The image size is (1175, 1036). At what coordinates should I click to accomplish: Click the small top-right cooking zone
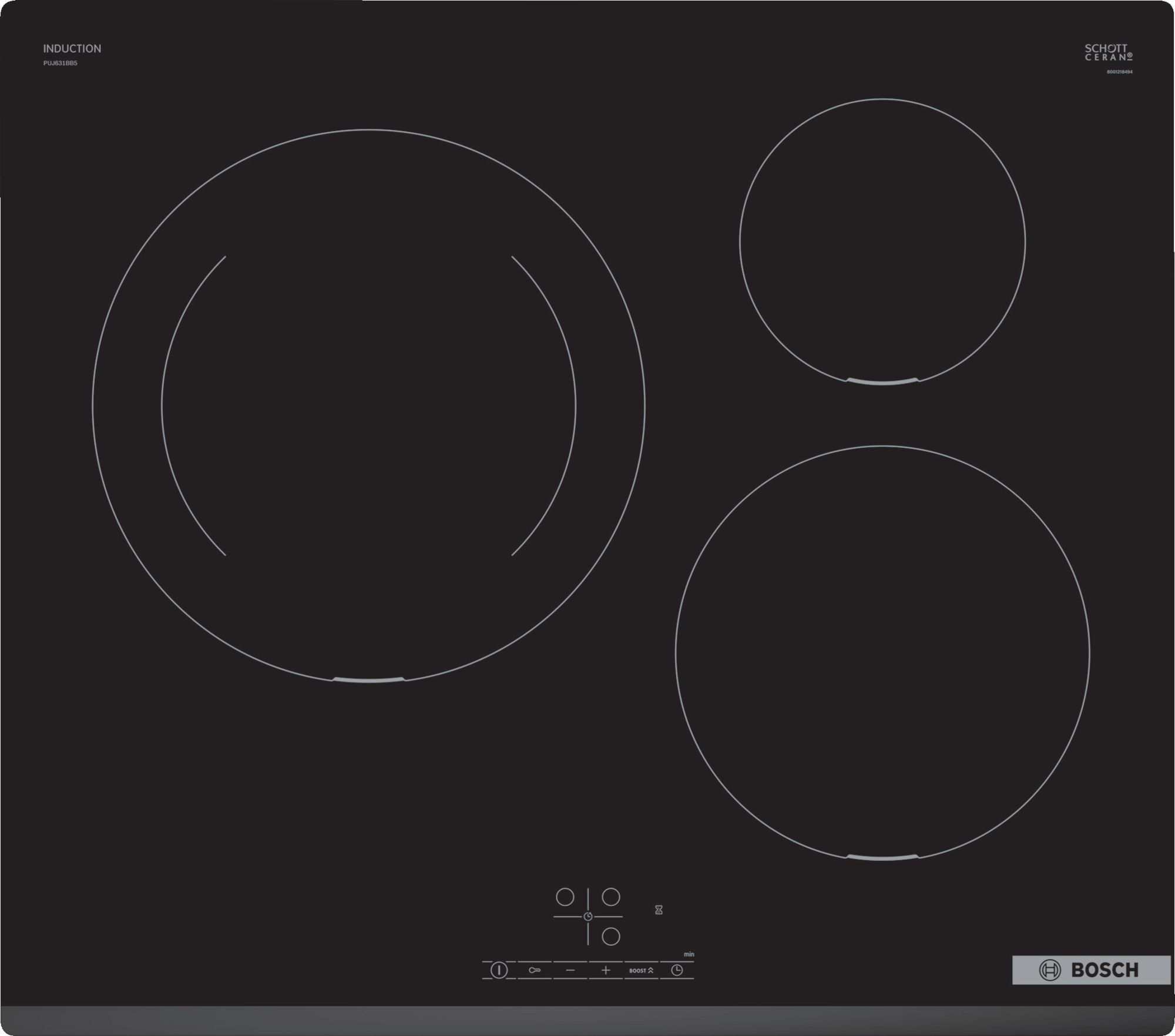click(x=882, y=242)
